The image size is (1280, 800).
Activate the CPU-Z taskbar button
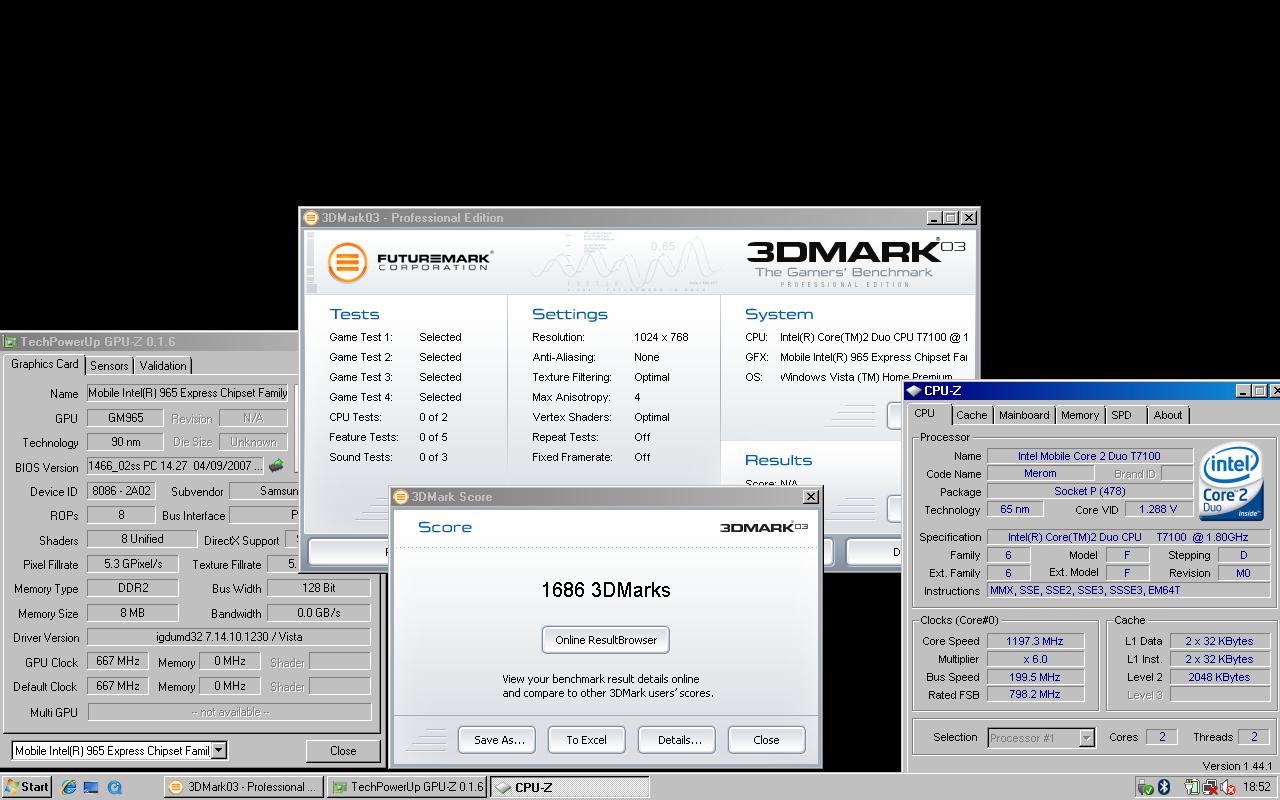click(x=569, y=787)
